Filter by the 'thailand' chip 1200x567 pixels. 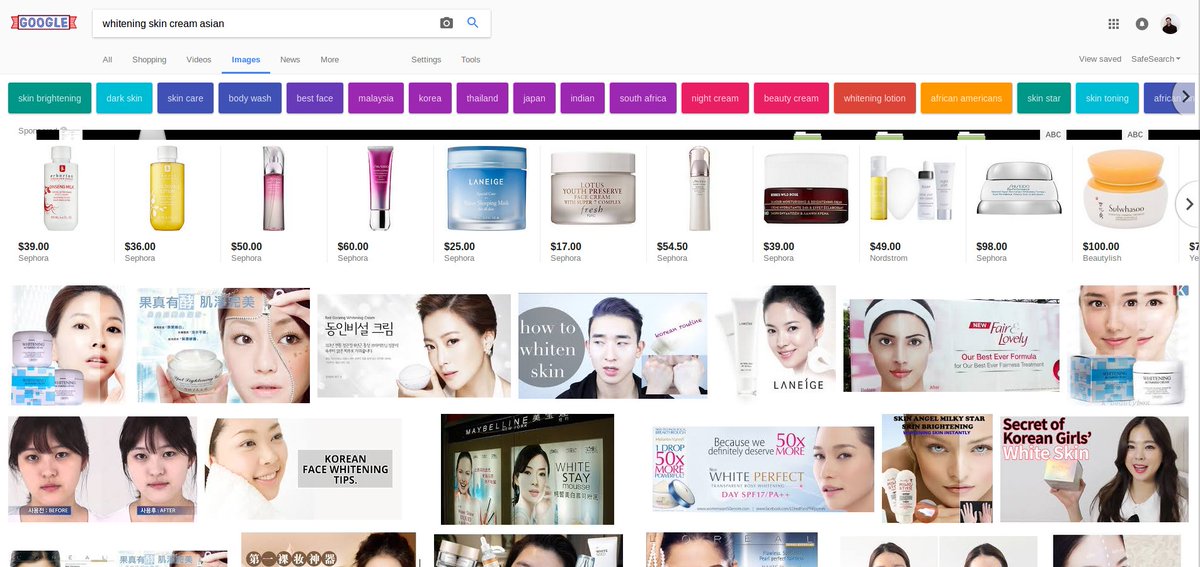click(482, 98)
